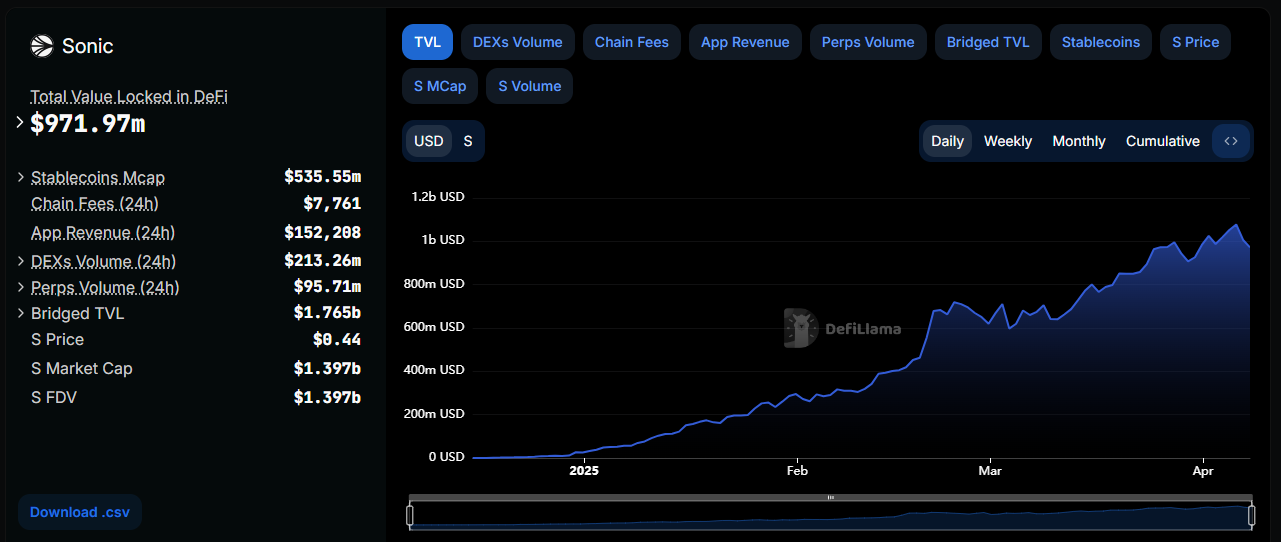Click the right handle of range slider
Image resolution: width=1281 pixels, height=542 pixels.
coord(1251,515)
